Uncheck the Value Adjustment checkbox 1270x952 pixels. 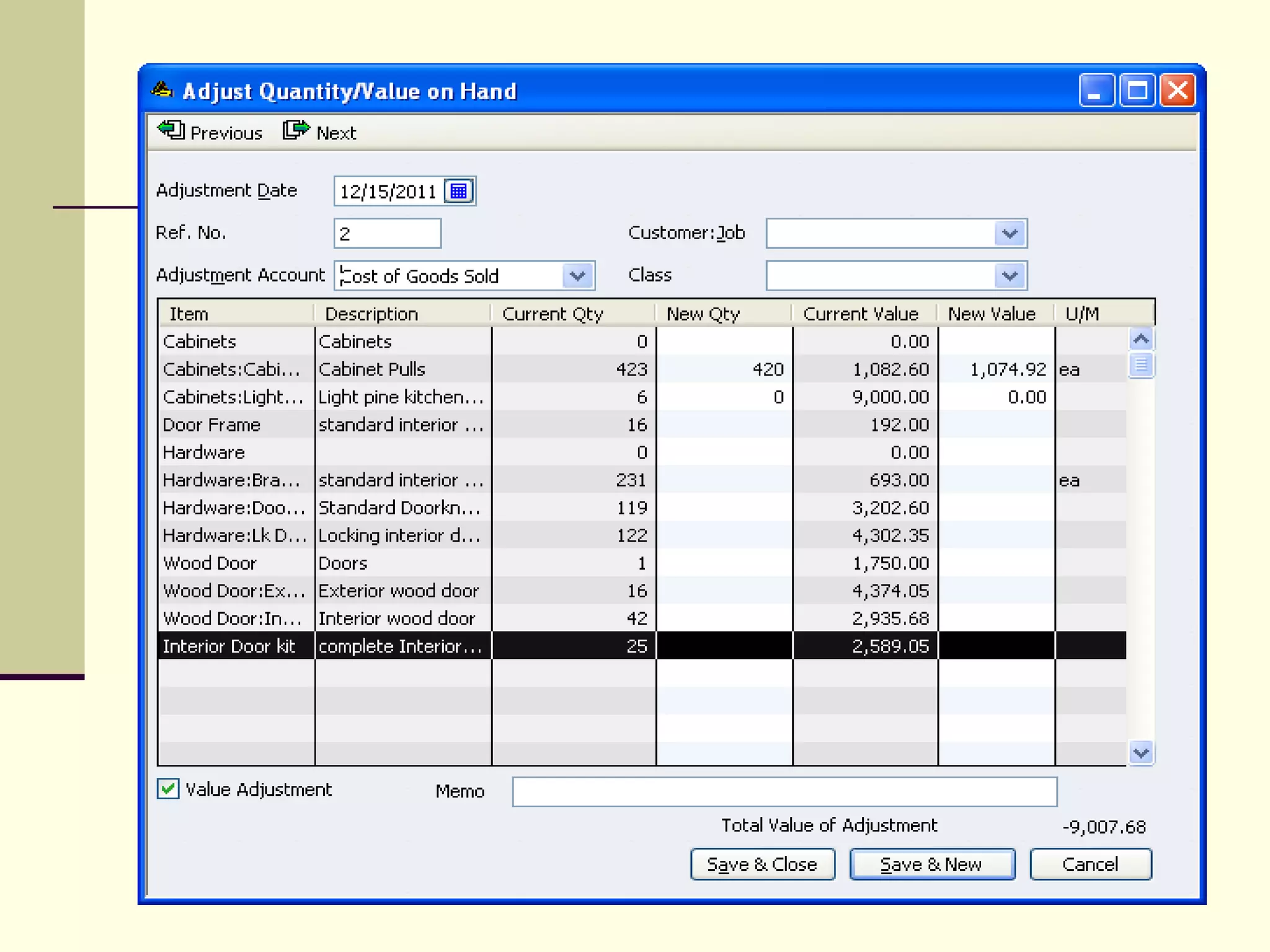168,789
